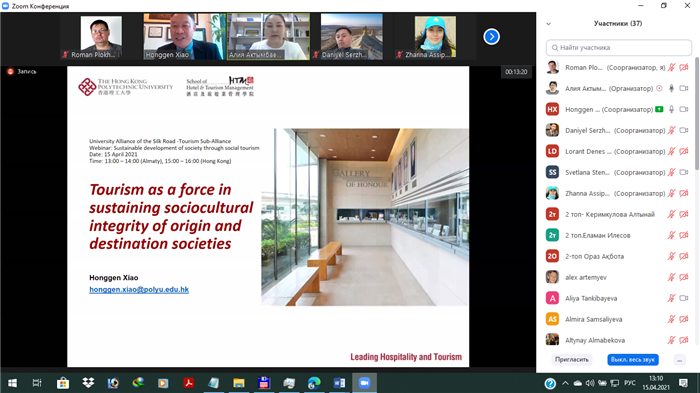Click Svetlana Sten's camera icon
Screen dimensions: 700x393
tap(683, 172)
